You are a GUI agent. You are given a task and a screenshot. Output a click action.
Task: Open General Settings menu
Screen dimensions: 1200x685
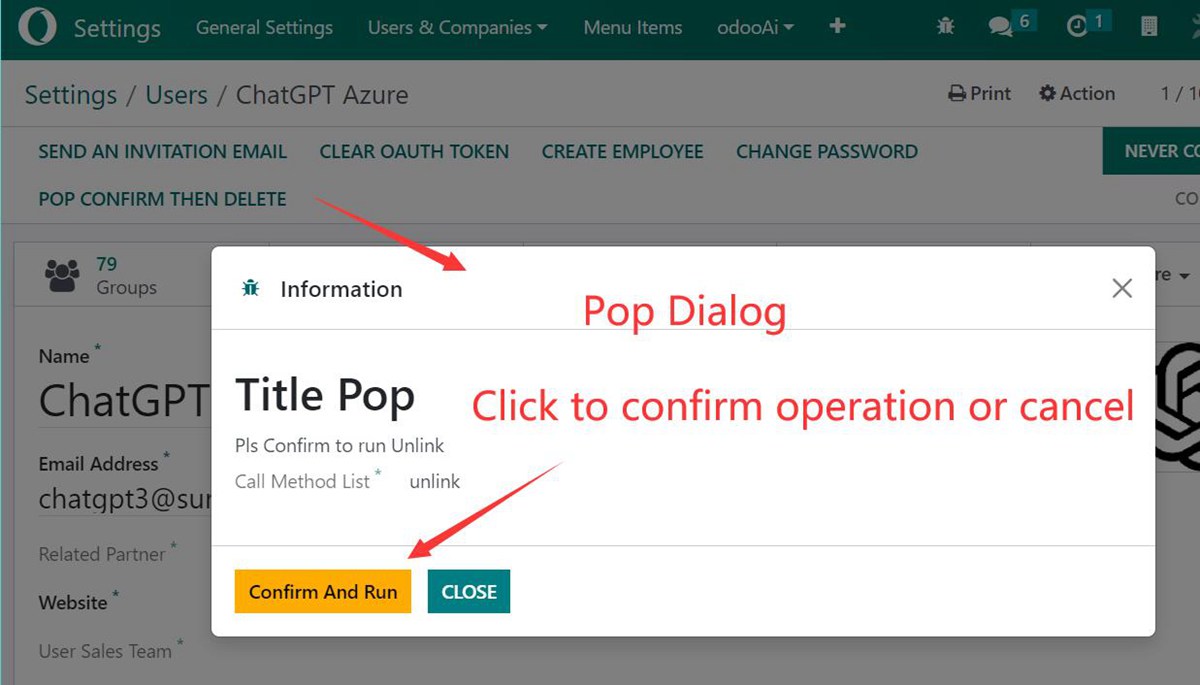point(264,27)
